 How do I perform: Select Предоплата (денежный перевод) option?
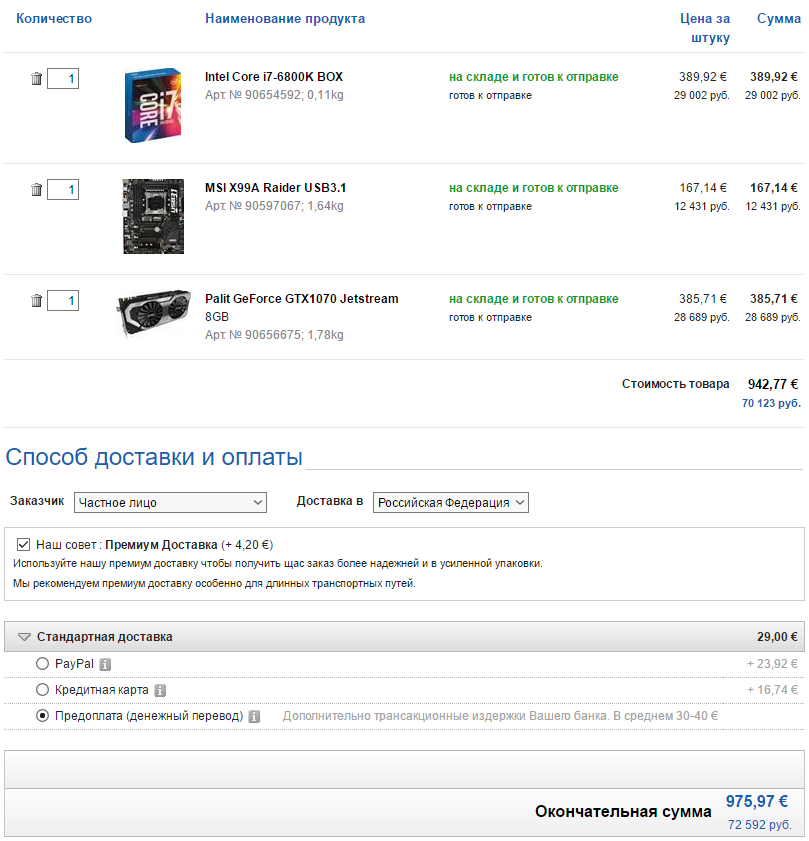coord(42,715)
